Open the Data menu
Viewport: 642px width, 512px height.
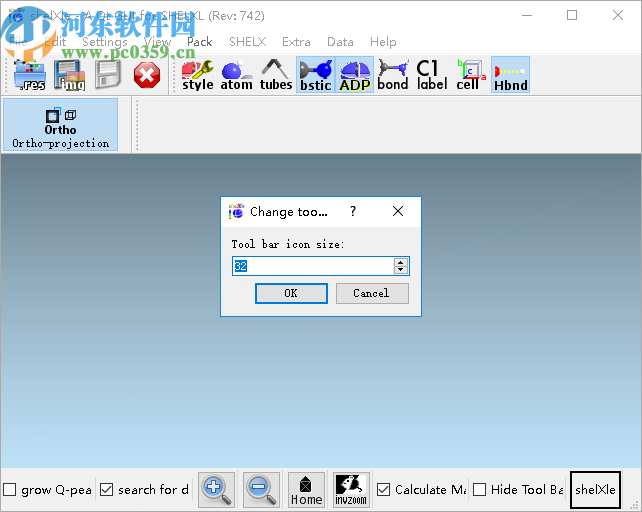[x=340, y=42]
